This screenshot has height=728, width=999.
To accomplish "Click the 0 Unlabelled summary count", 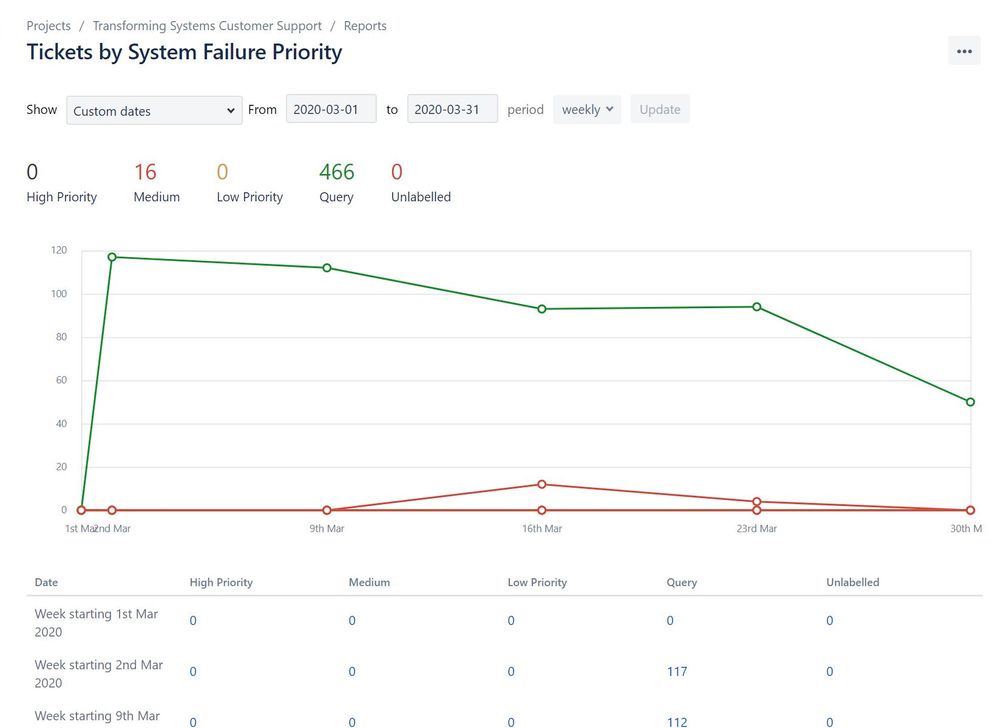I will [397, 172].
